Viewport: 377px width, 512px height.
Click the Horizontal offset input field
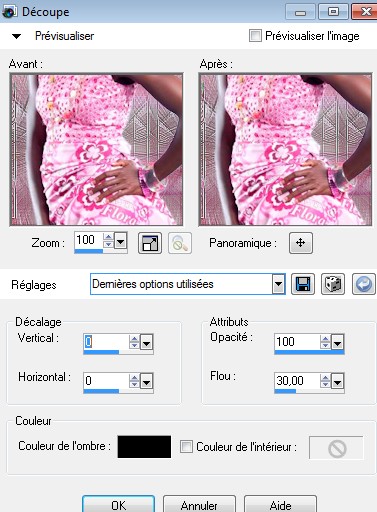(x=106, y=381)
